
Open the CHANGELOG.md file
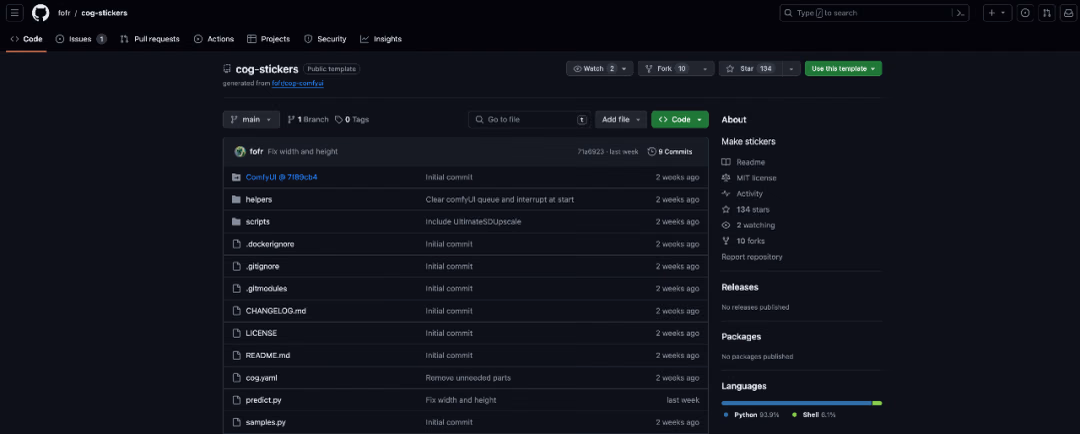276,311
